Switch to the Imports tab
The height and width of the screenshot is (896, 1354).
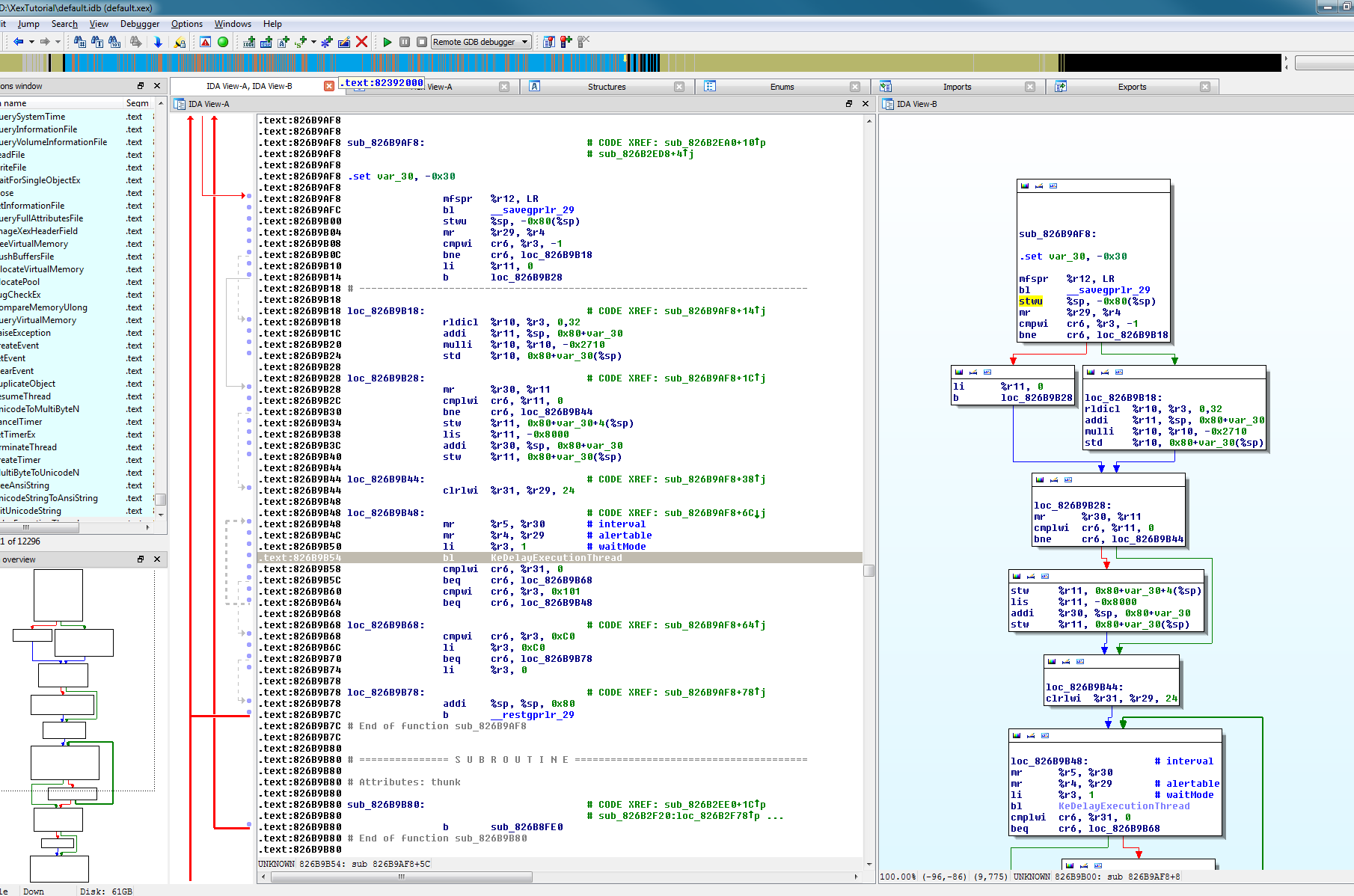[957, 87]
